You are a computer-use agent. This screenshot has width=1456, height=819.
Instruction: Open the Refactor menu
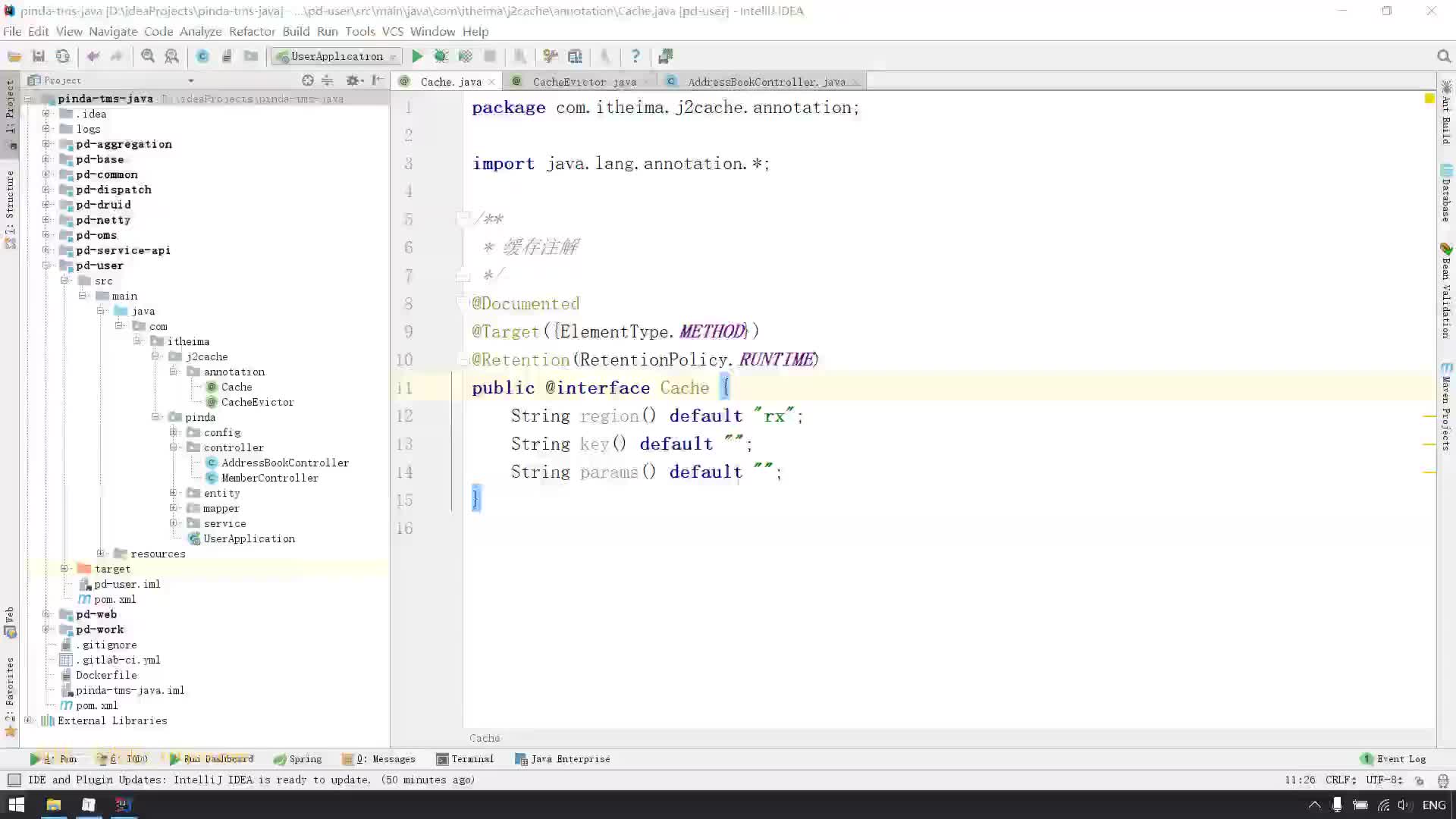coord(252,31)
